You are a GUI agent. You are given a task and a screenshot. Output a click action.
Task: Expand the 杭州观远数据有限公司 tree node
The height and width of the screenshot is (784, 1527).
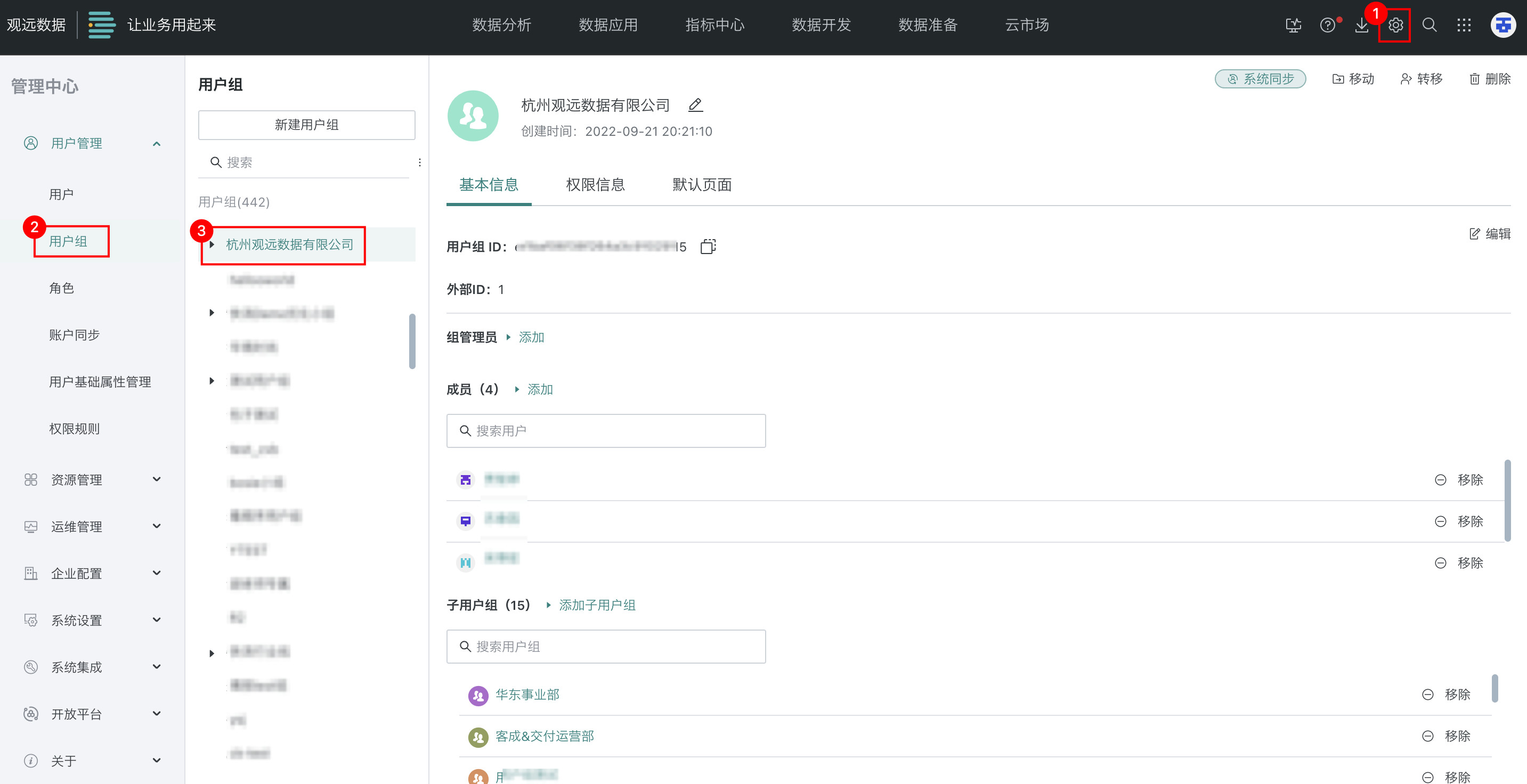coord(212,245)
